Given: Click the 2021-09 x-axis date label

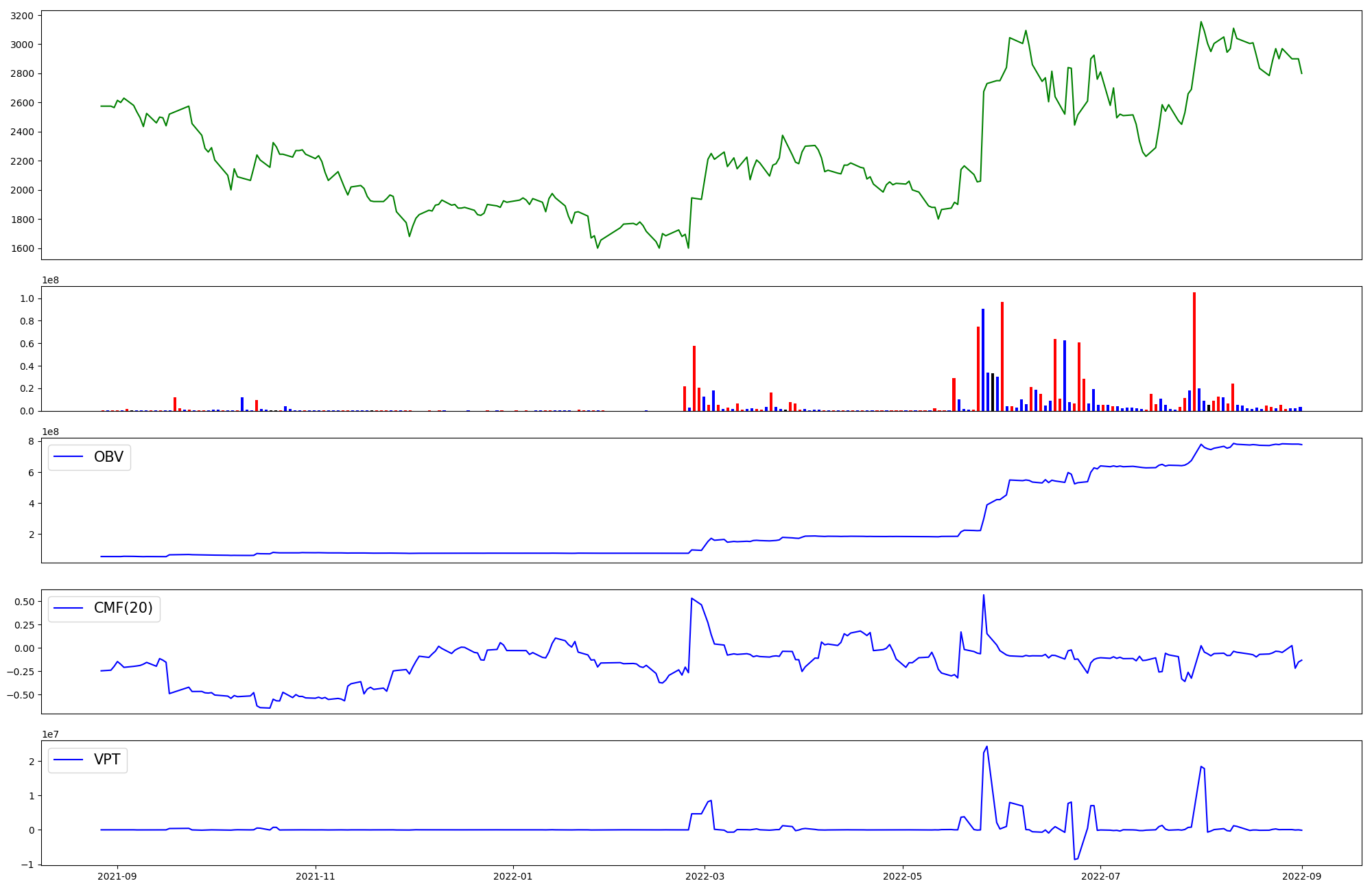Looking at the screenshot, I should coord(117,876).
